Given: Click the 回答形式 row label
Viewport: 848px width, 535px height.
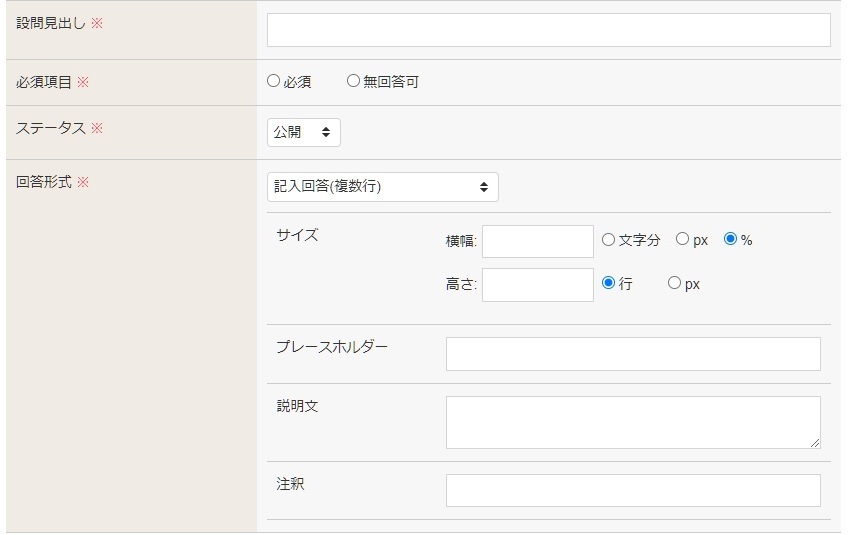Looking at the screenshot, I should [x=44, y=183].
